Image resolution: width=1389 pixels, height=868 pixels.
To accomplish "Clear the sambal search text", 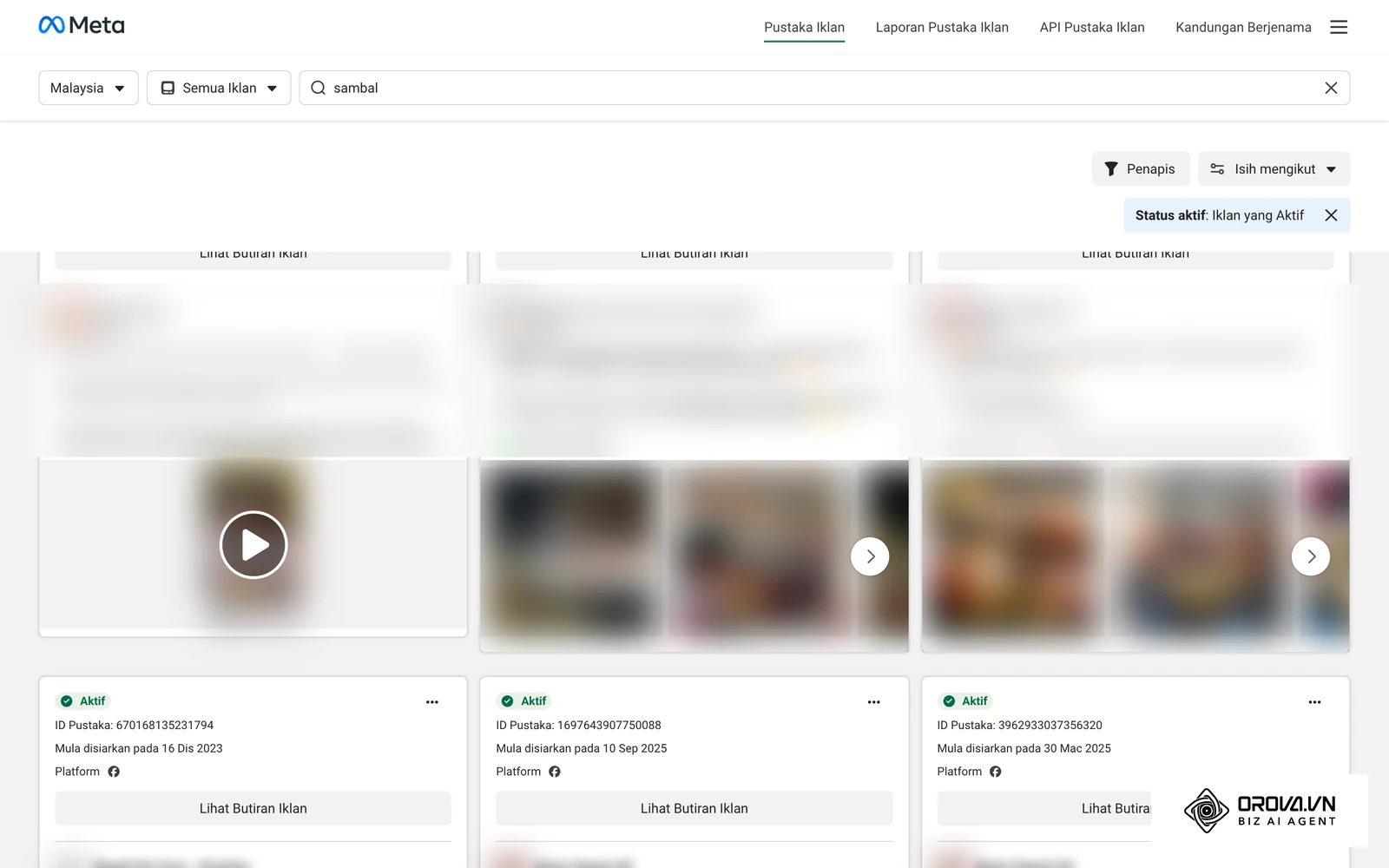I will pyautogui.click(x=1331, y=88).
